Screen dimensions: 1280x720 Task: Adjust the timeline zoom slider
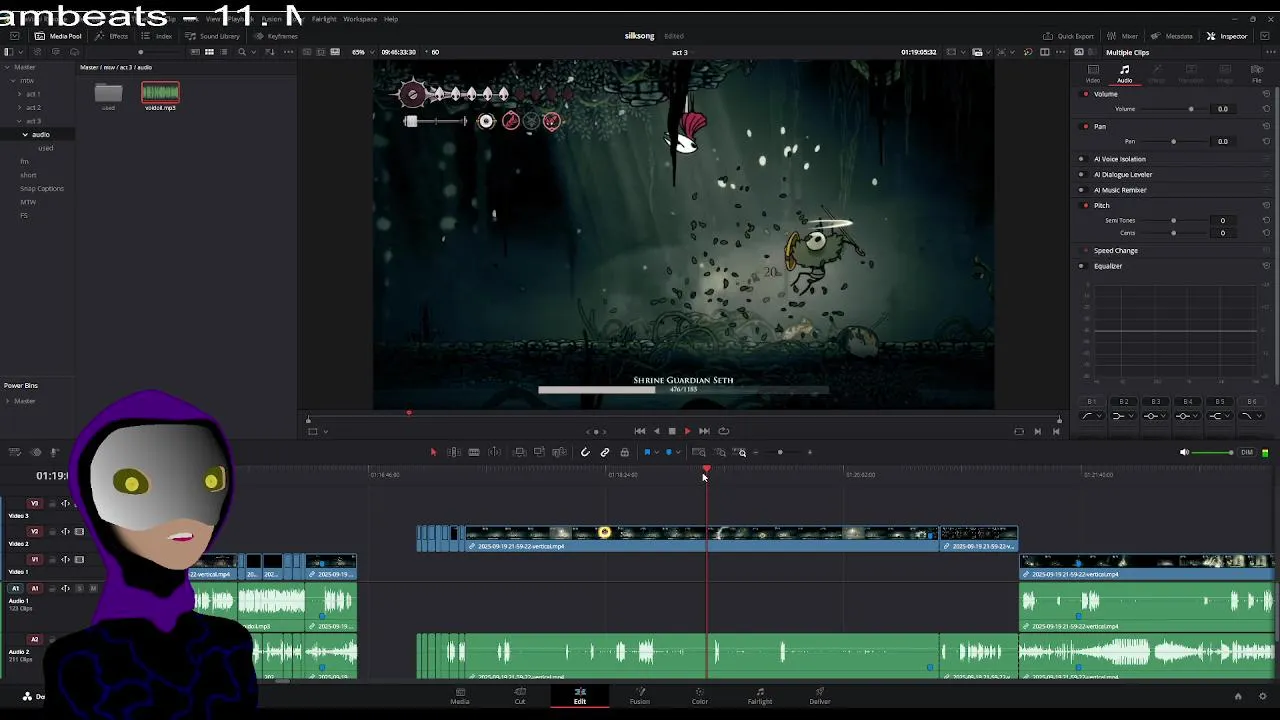tap(781, 452)
